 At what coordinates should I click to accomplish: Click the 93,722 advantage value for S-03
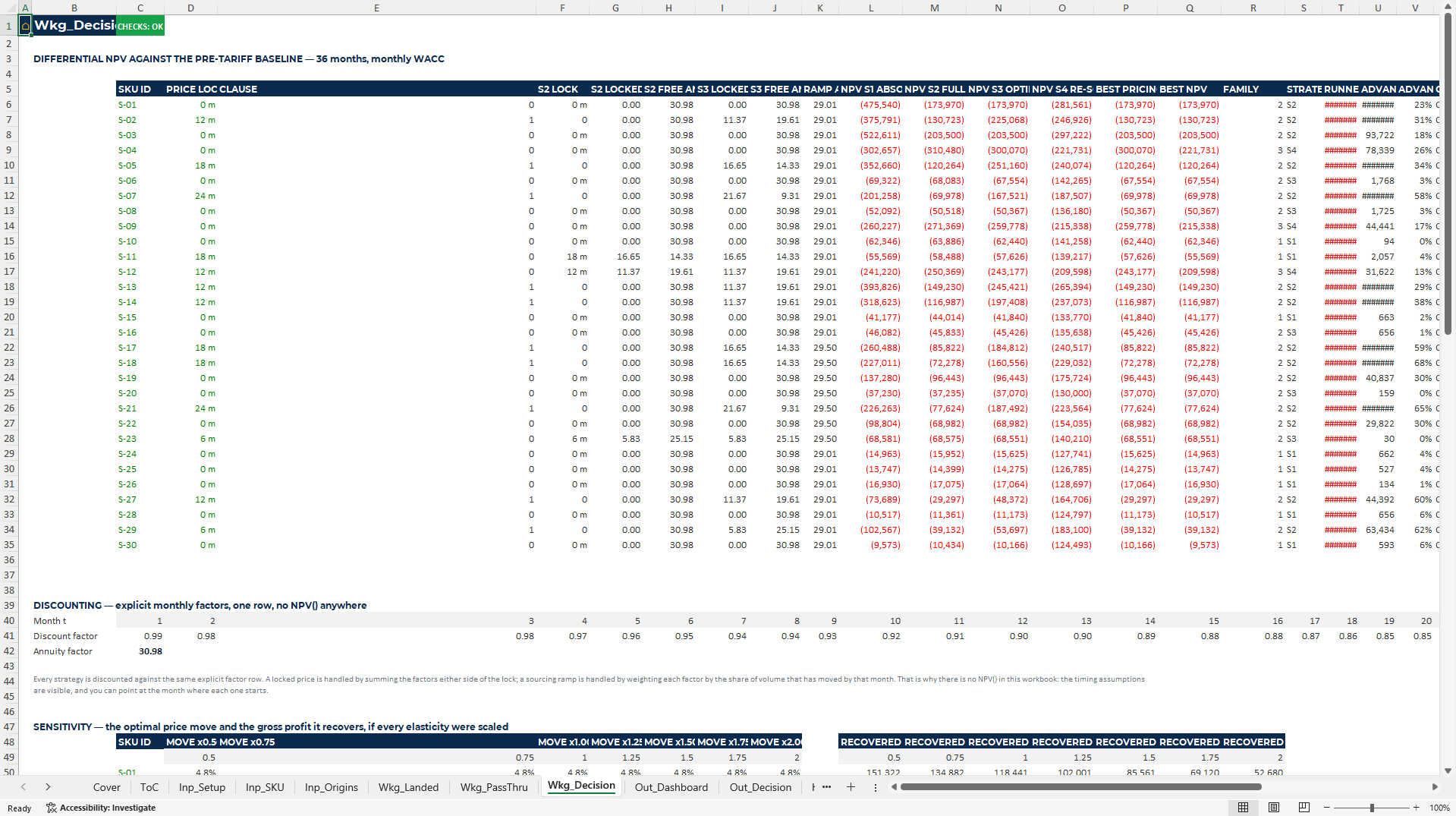tap(1378, 135)
